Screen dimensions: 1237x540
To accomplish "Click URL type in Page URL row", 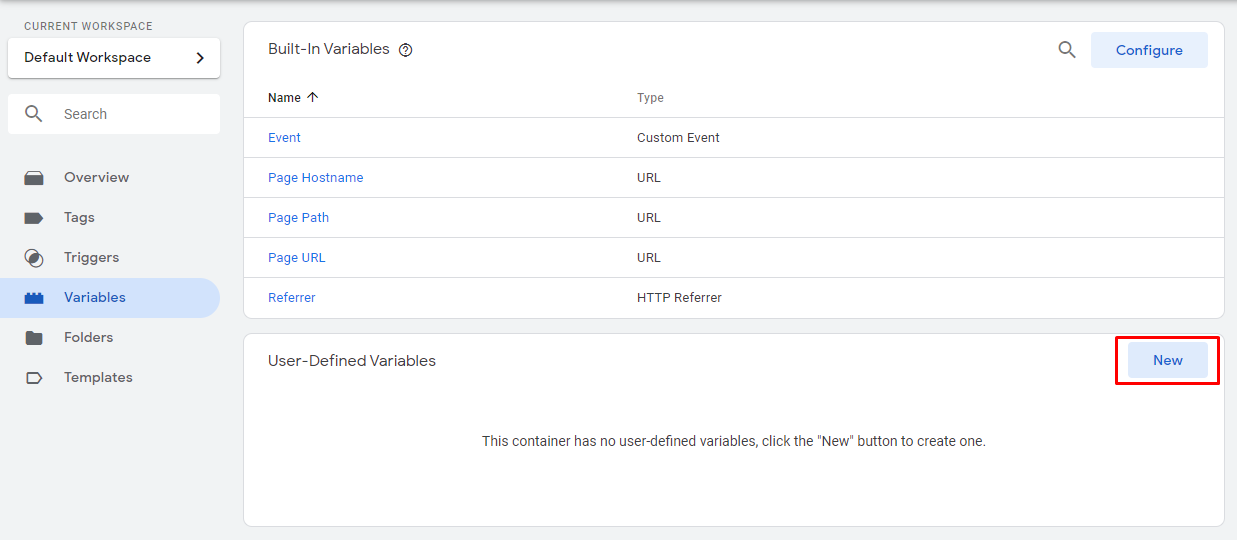I will 649,258.
